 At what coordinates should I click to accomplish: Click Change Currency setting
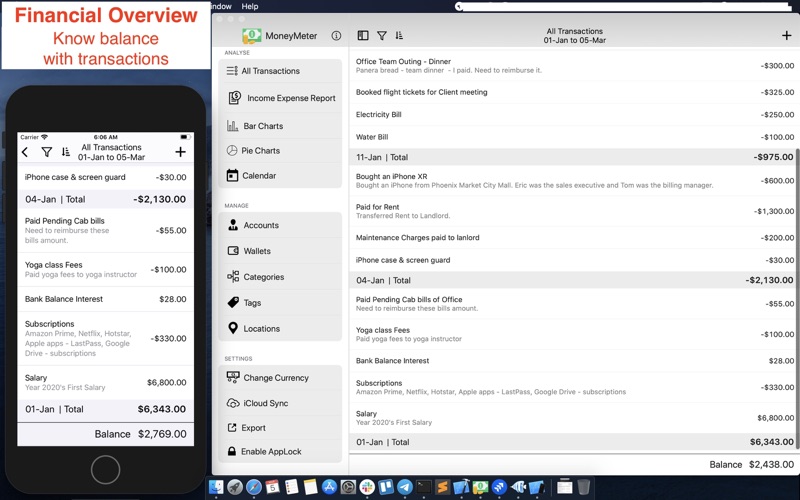pyautogui.click(x=280, y=378)
